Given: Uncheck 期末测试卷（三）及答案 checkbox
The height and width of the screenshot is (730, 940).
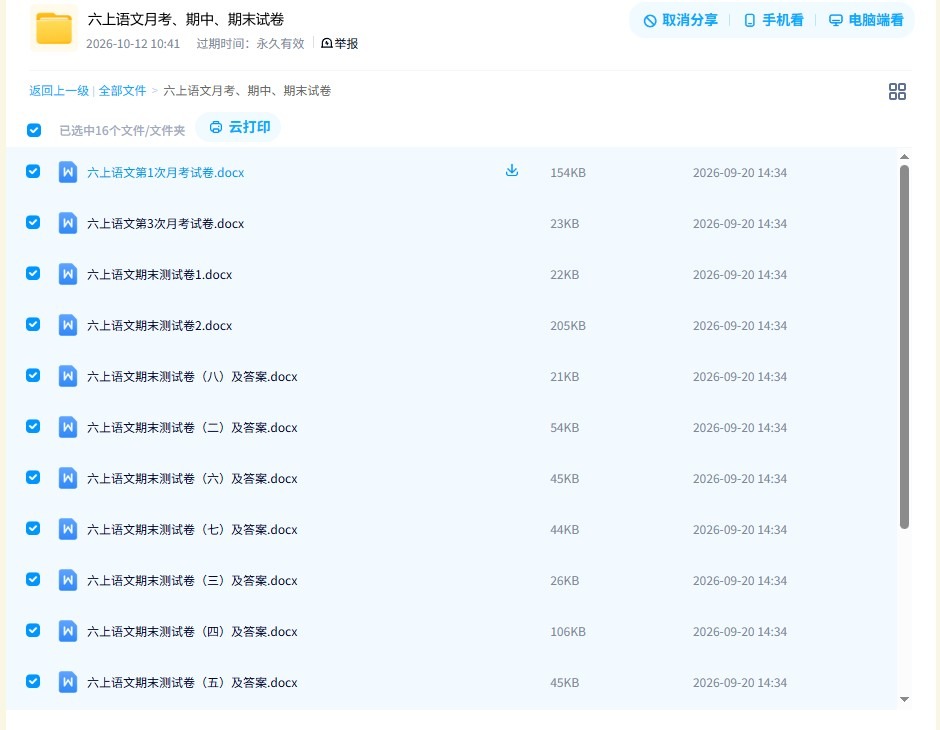Looking at the screenshot, I should pos(33,579).
